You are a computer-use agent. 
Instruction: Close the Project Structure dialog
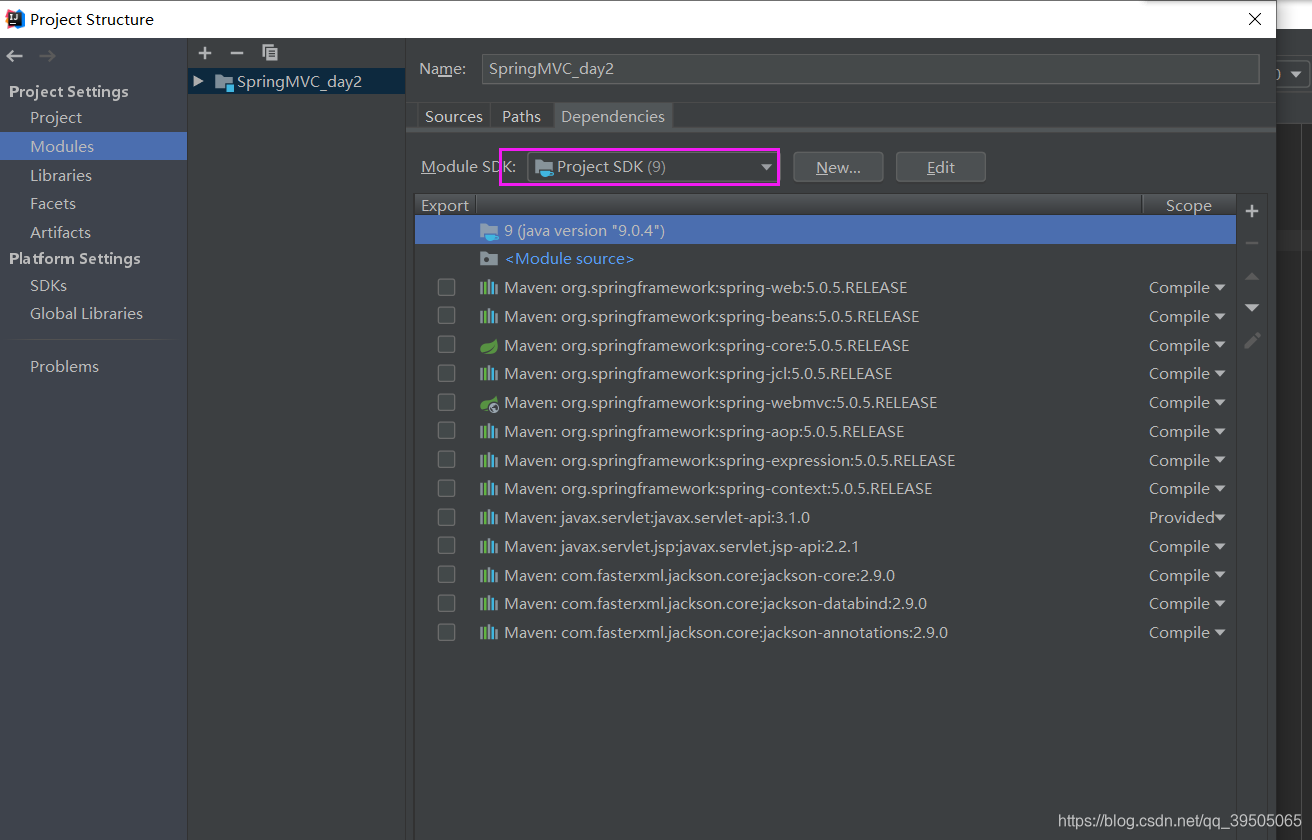(1255, 19)
